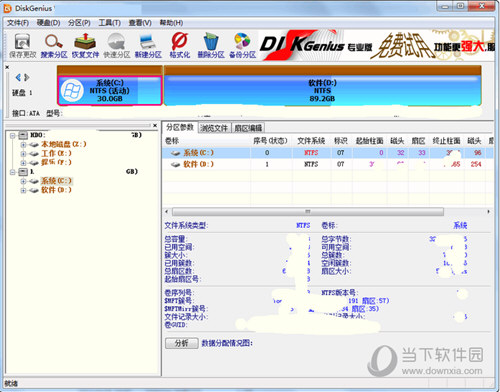Image resolution: width=500 pixels, height=392 pixels.
Task: Click the 分析 (Analyze) button
Action: pyautogui.click(x=182, y=343)
